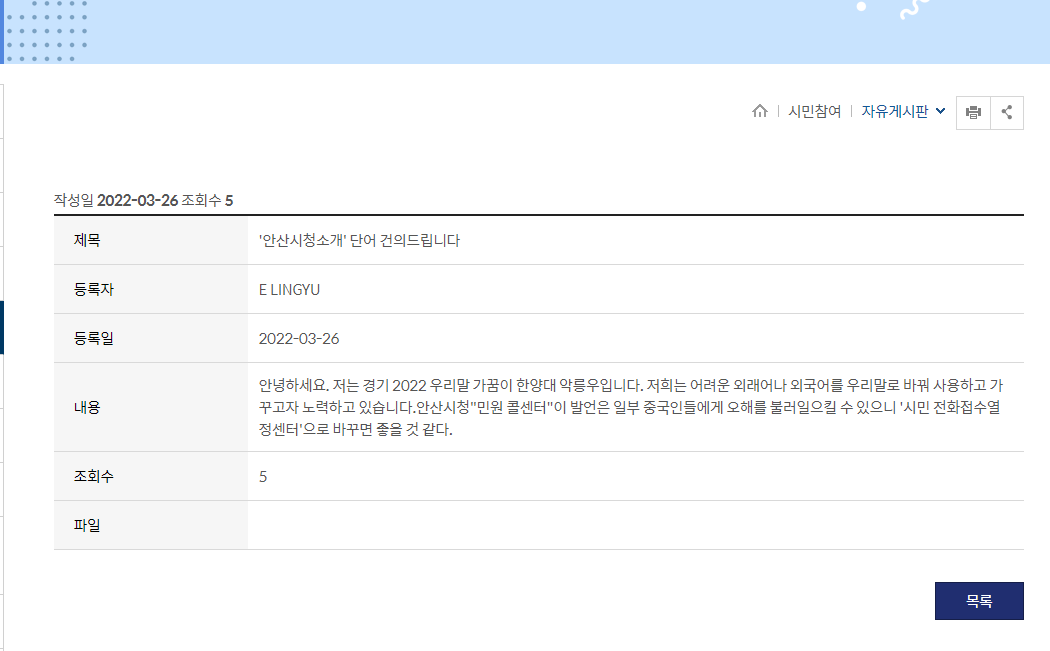The width and height of the screenshot is (1050, 651).
Task: Click the 등록일 value 2022-03-26 in table
Action: 299,338
